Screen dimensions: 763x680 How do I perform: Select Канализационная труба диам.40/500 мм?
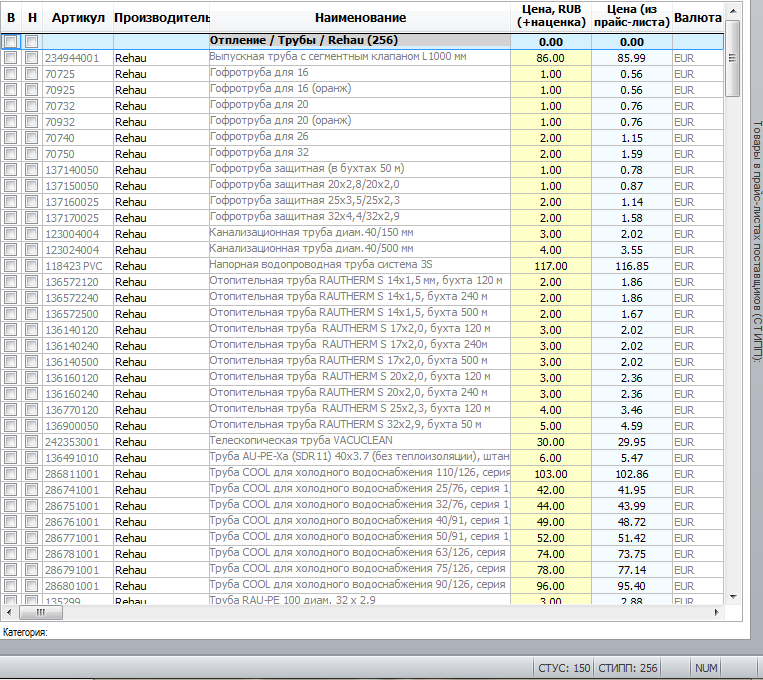311,249
